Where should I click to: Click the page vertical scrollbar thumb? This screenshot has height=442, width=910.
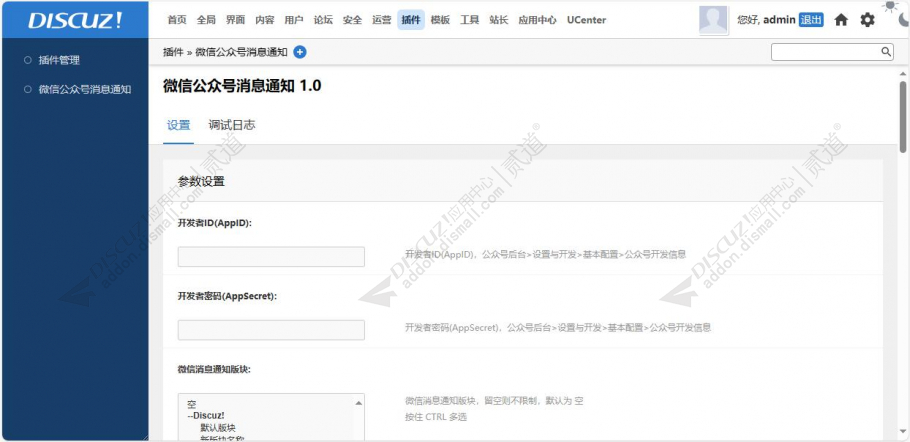902,116
